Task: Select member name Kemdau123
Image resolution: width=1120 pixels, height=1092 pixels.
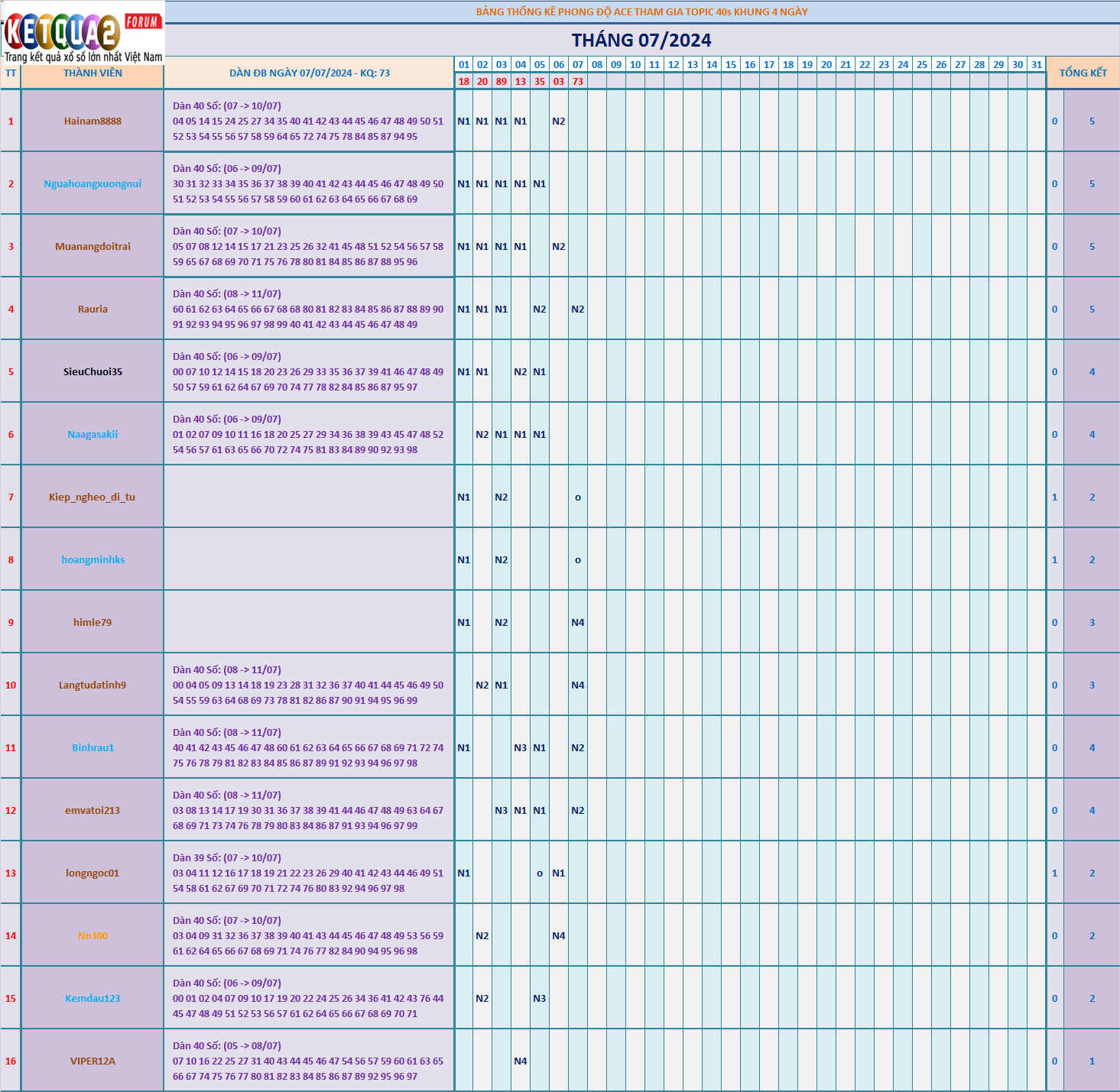Action: 93,998
